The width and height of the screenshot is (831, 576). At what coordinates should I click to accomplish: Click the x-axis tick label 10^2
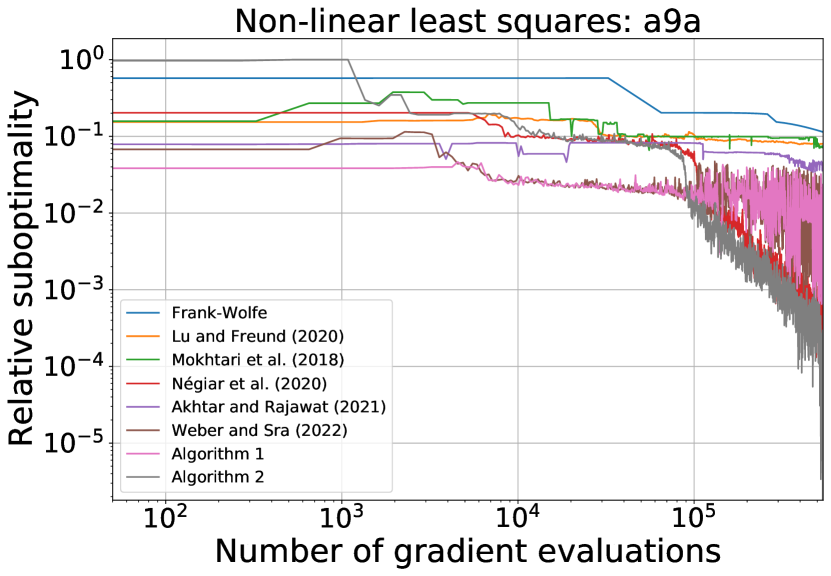pyautogui.click(x=166, y=517)
